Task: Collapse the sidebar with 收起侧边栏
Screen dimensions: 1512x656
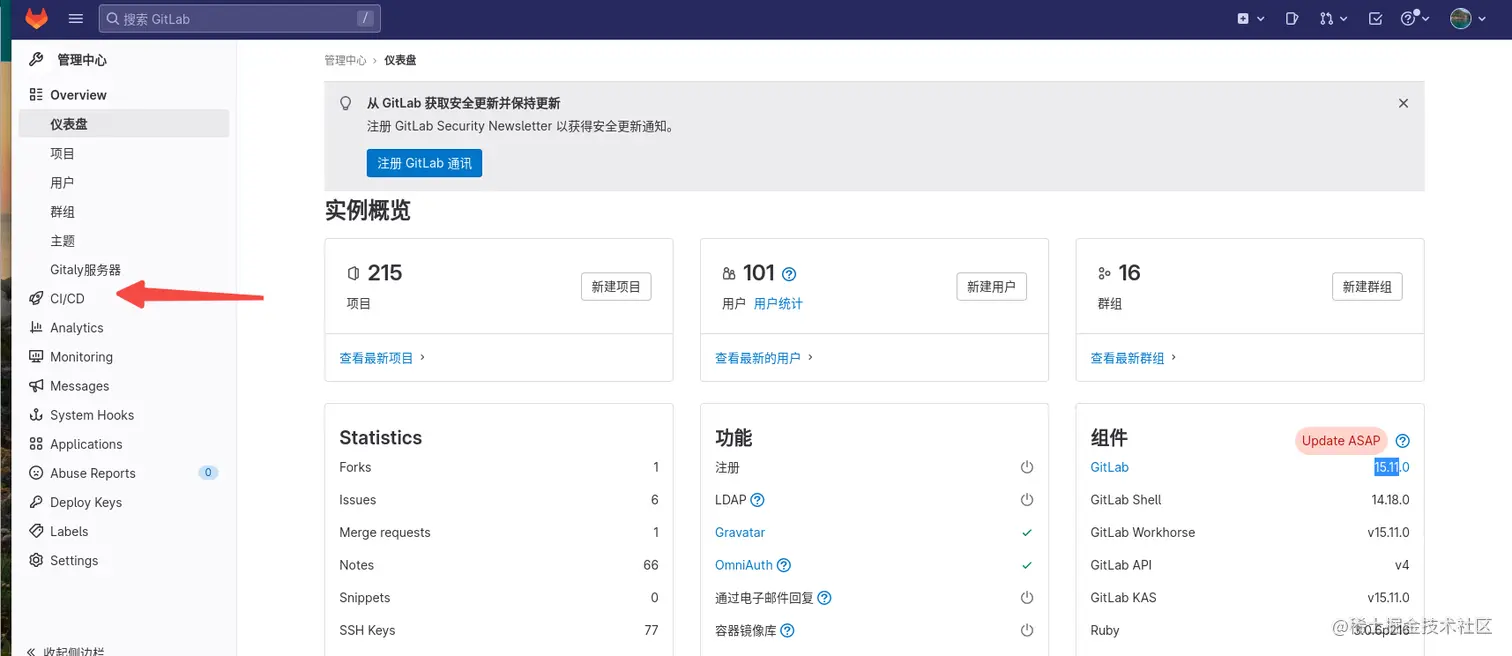Action: click(66, 650)
